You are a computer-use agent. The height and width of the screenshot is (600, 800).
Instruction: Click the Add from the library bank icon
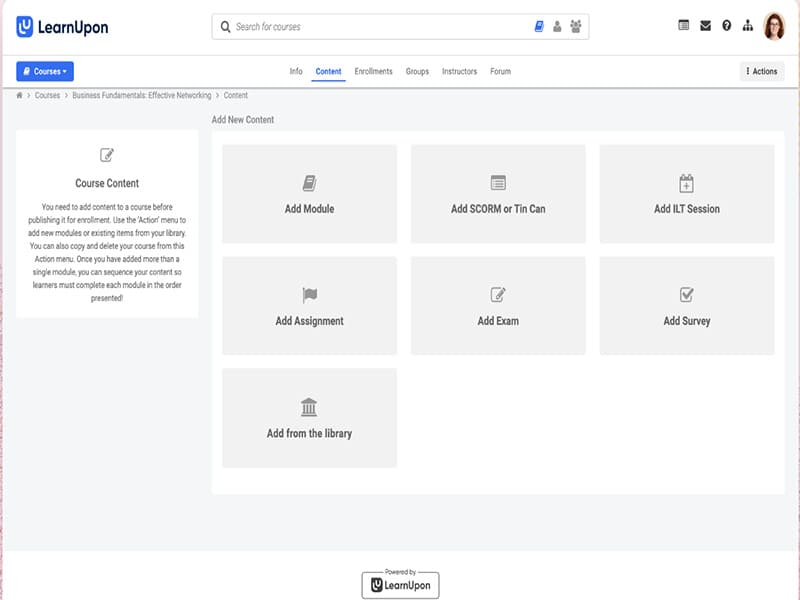(310, 408)
